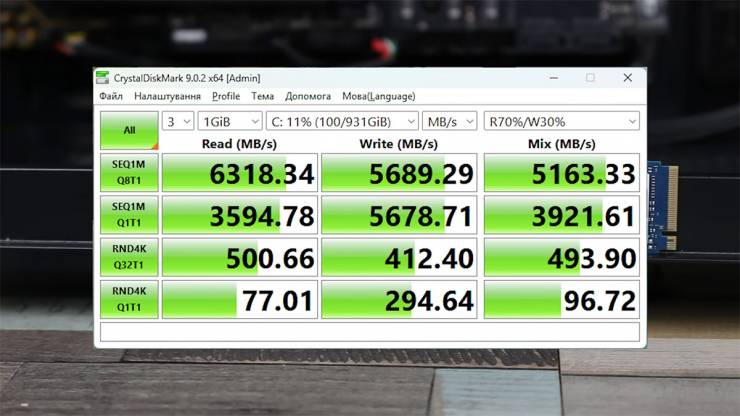The image size is (740, 416).
Task: Select the 96.72 mix result cell
Action: 562,299
